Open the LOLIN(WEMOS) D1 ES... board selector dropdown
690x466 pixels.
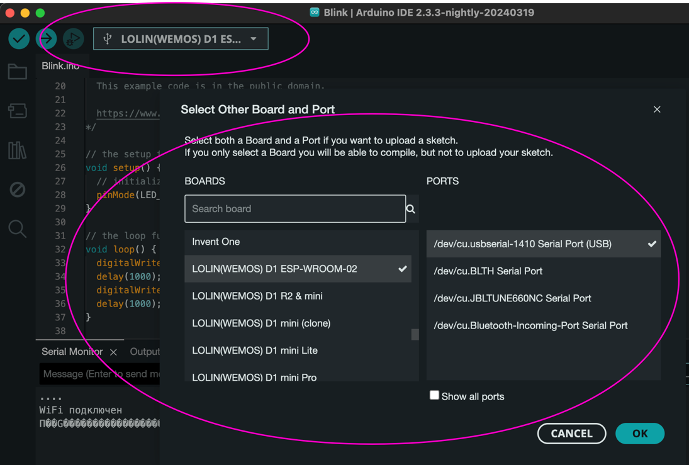[x=181, y=39]
